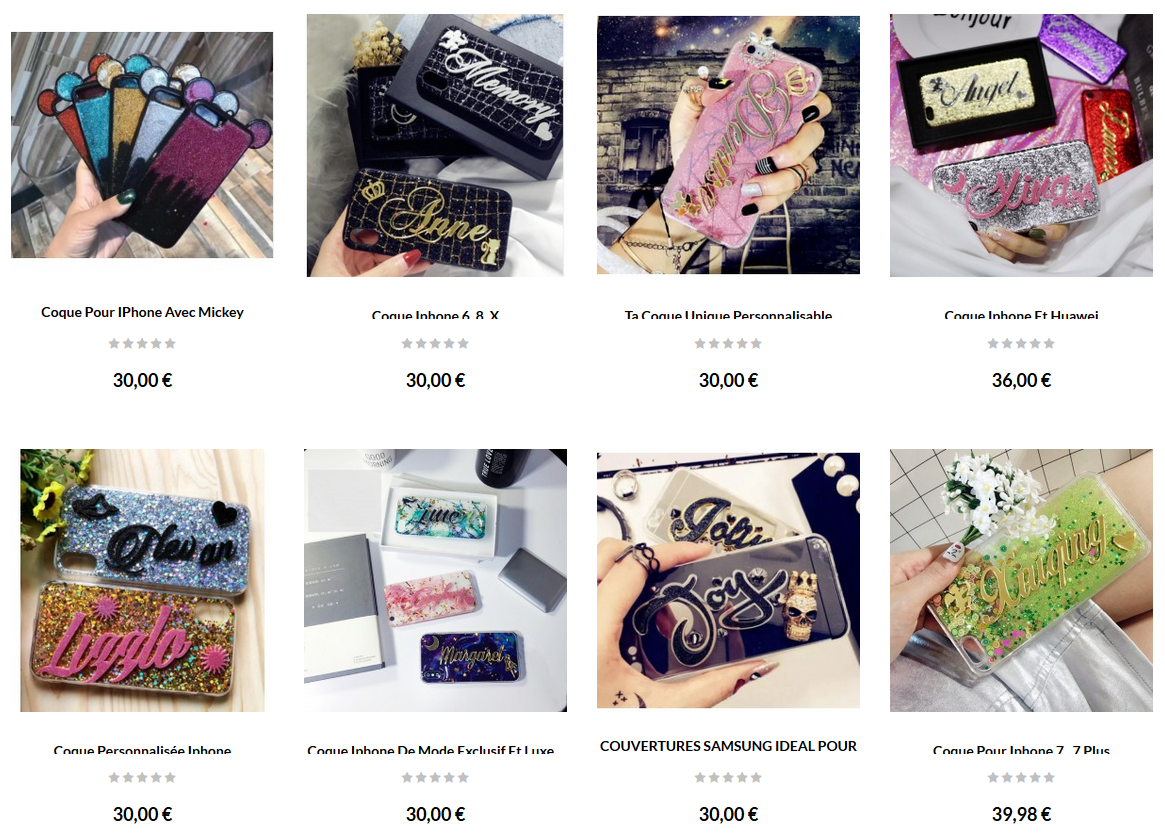Open Ta Coque Unique Personnalisable title

pos(728,315)
